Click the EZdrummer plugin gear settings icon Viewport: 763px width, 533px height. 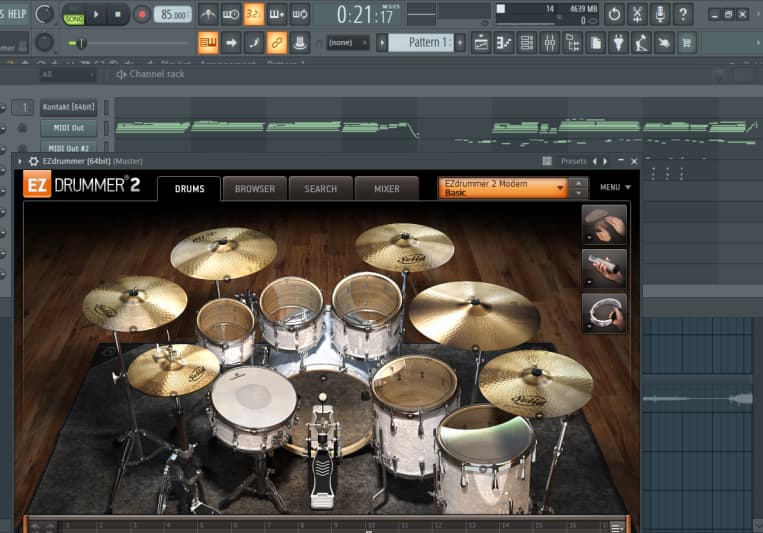[33, 161]
